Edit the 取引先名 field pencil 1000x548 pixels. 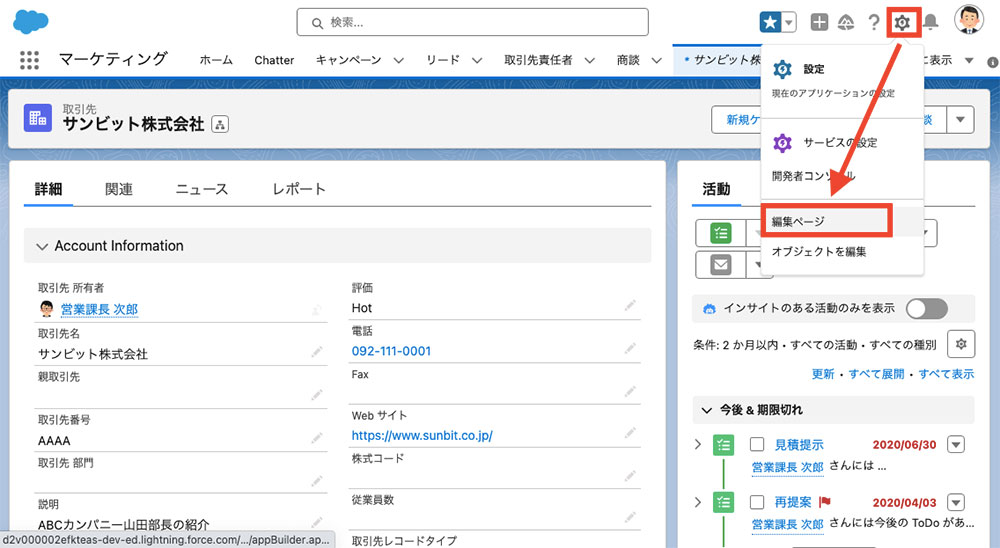coord(316,352)
